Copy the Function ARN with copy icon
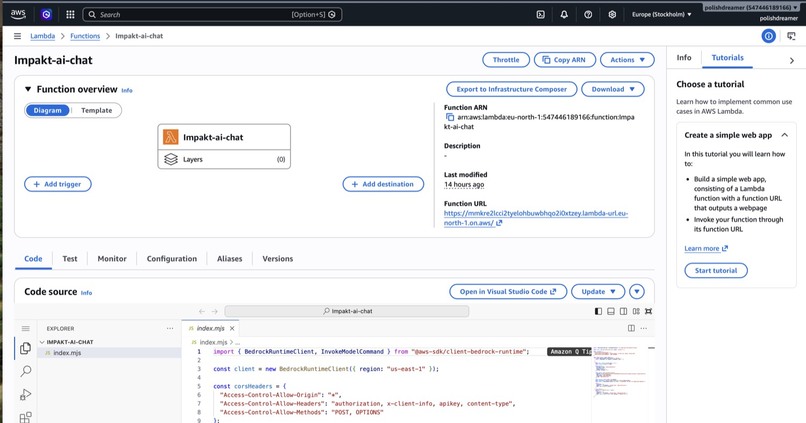 pos(450,117)
